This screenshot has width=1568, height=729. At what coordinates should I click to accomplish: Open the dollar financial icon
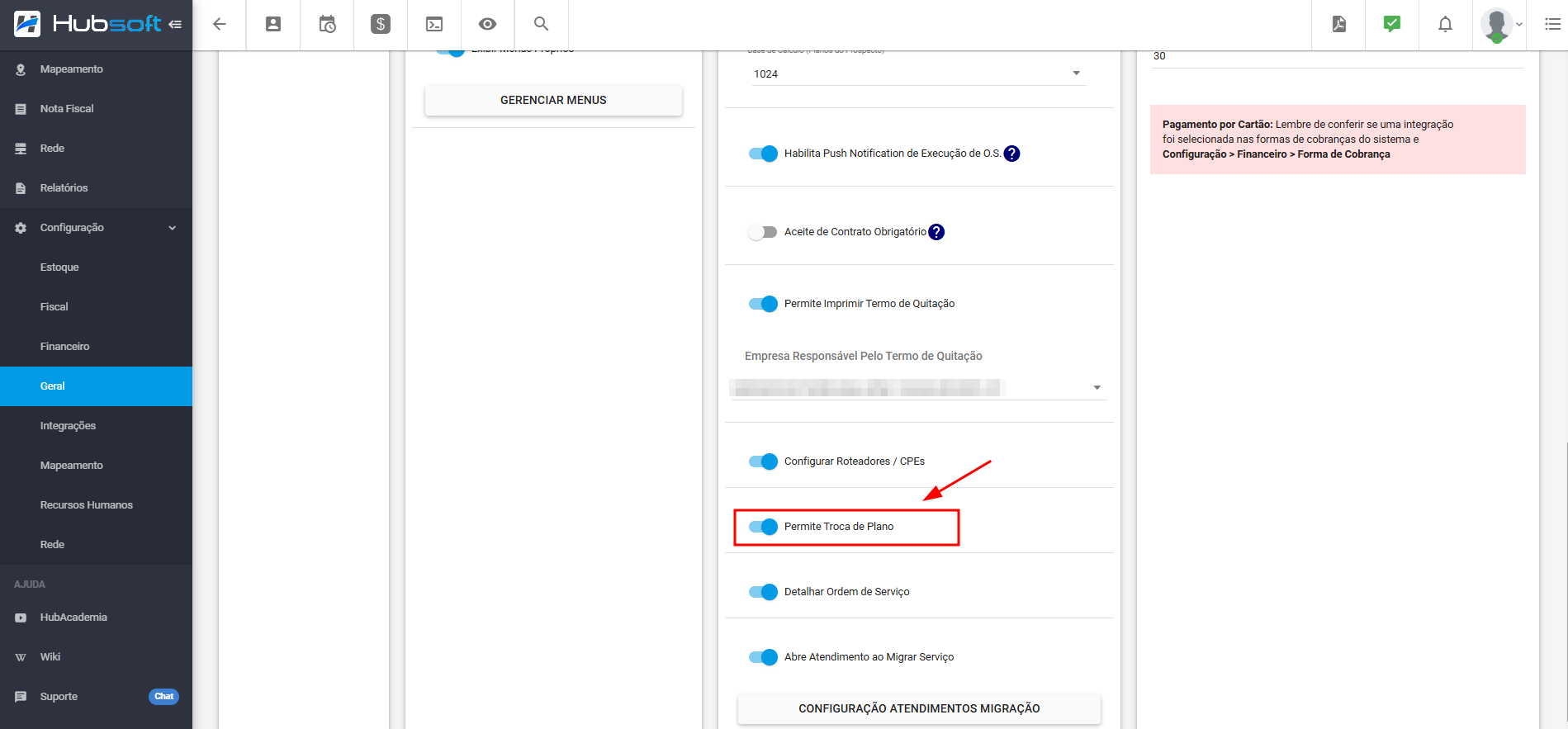pyautogui.click(x=381, y=25)
